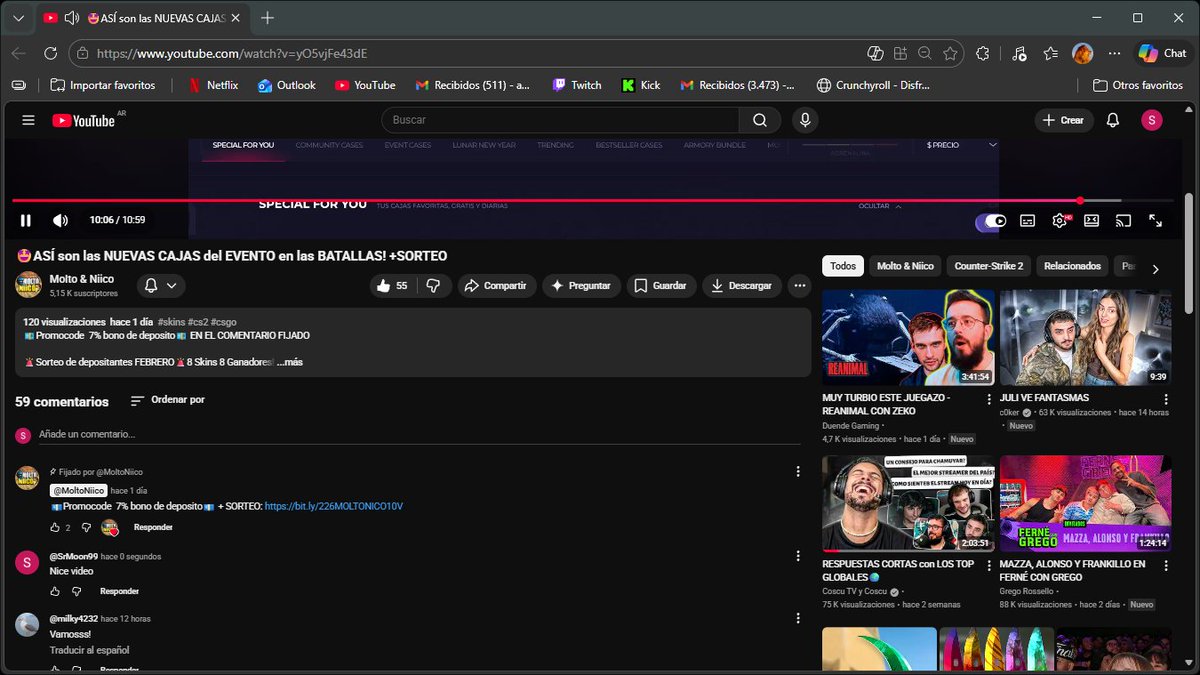Reply to the pinned @MoltoNiico comment
This screenshot has height=675, width=1200.
click(x=153, y=527)
